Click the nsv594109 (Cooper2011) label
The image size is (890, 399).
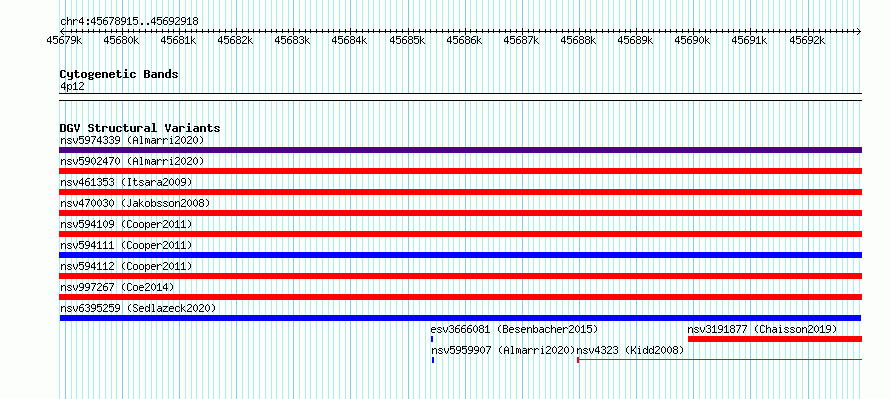coord(126,224)
